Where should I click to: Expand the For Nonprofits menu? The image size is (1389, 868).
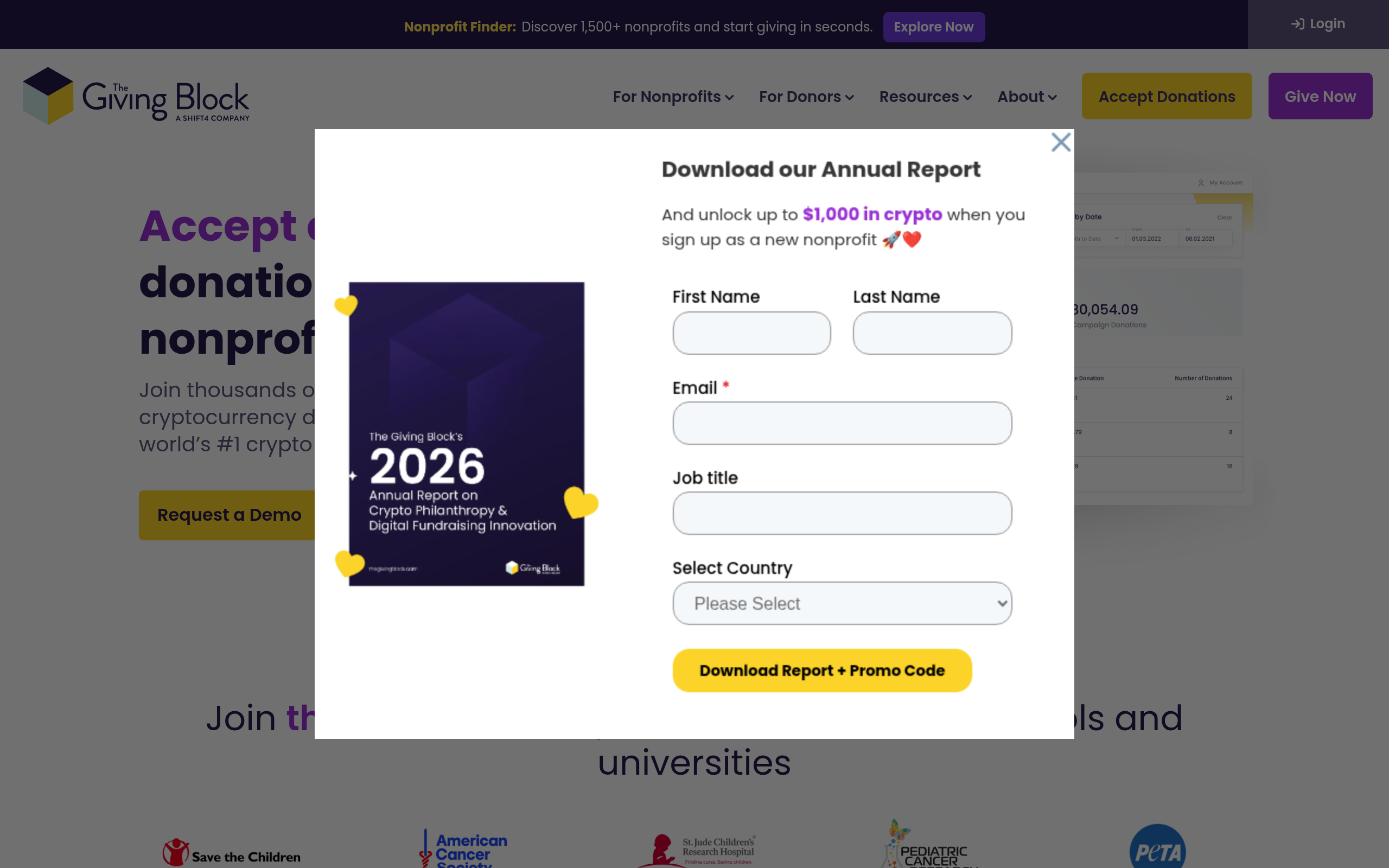pyautogui.click(x=673, y=97)
